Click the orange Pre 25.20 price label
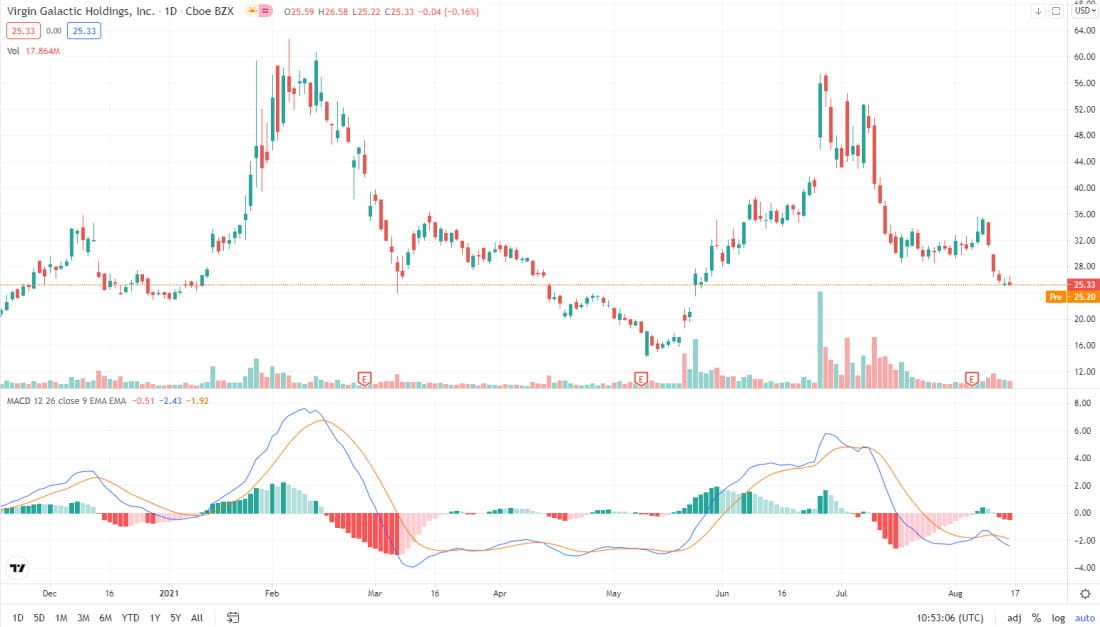The image size is (1100, 627). tap(1072, 297)
